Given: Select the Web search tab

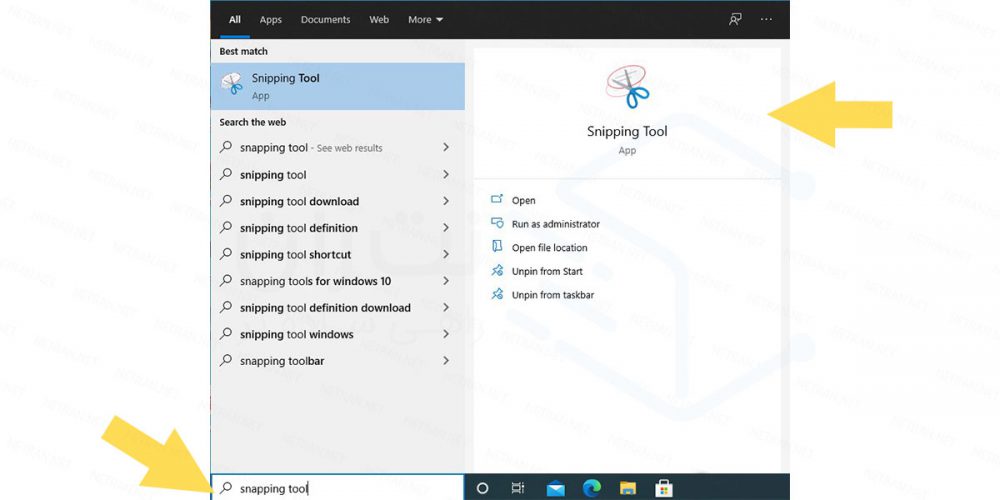Looking at the screenshot, I should pyautogui.click(x=379, y=19).
